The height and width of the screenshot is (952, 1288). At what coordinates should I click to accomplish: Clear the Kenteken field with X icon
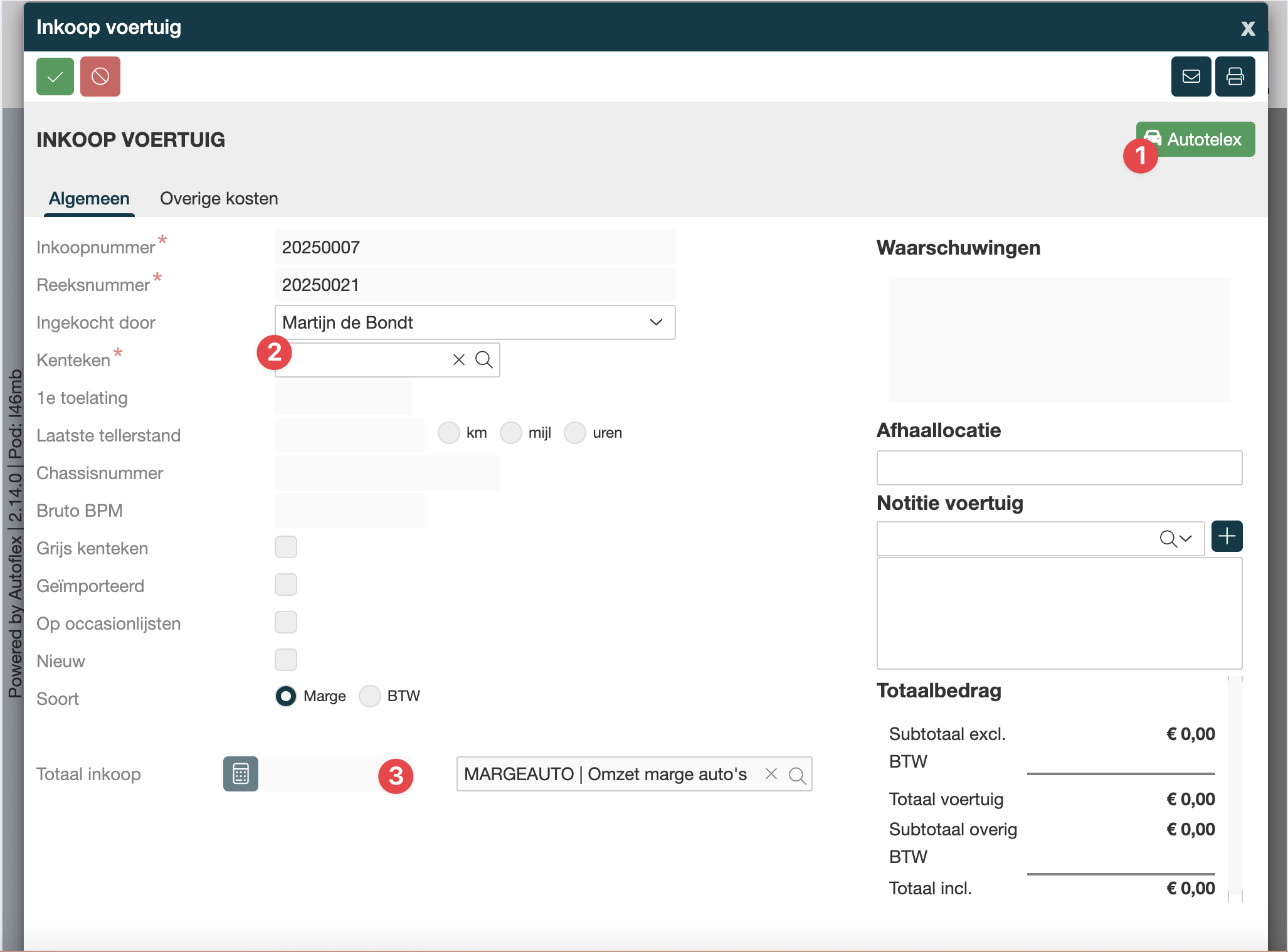(459, 359)
